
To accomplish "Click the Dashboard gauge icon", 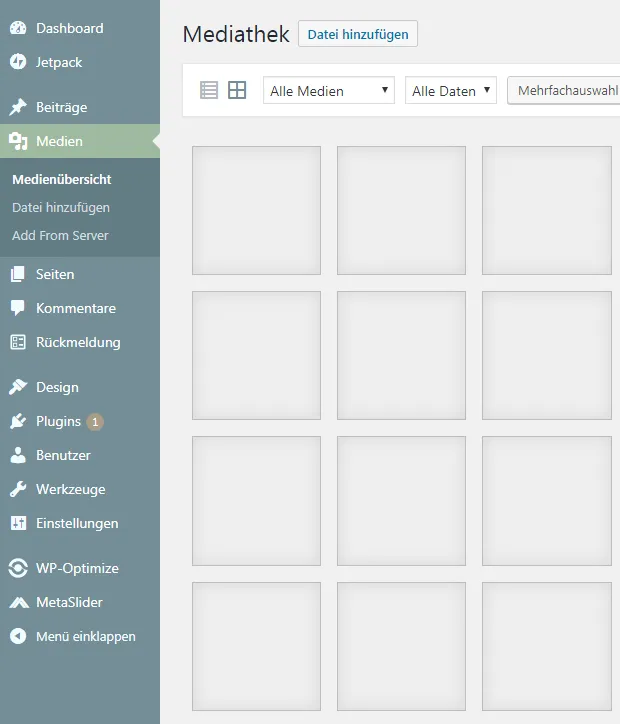I will [x=18, y=28].
